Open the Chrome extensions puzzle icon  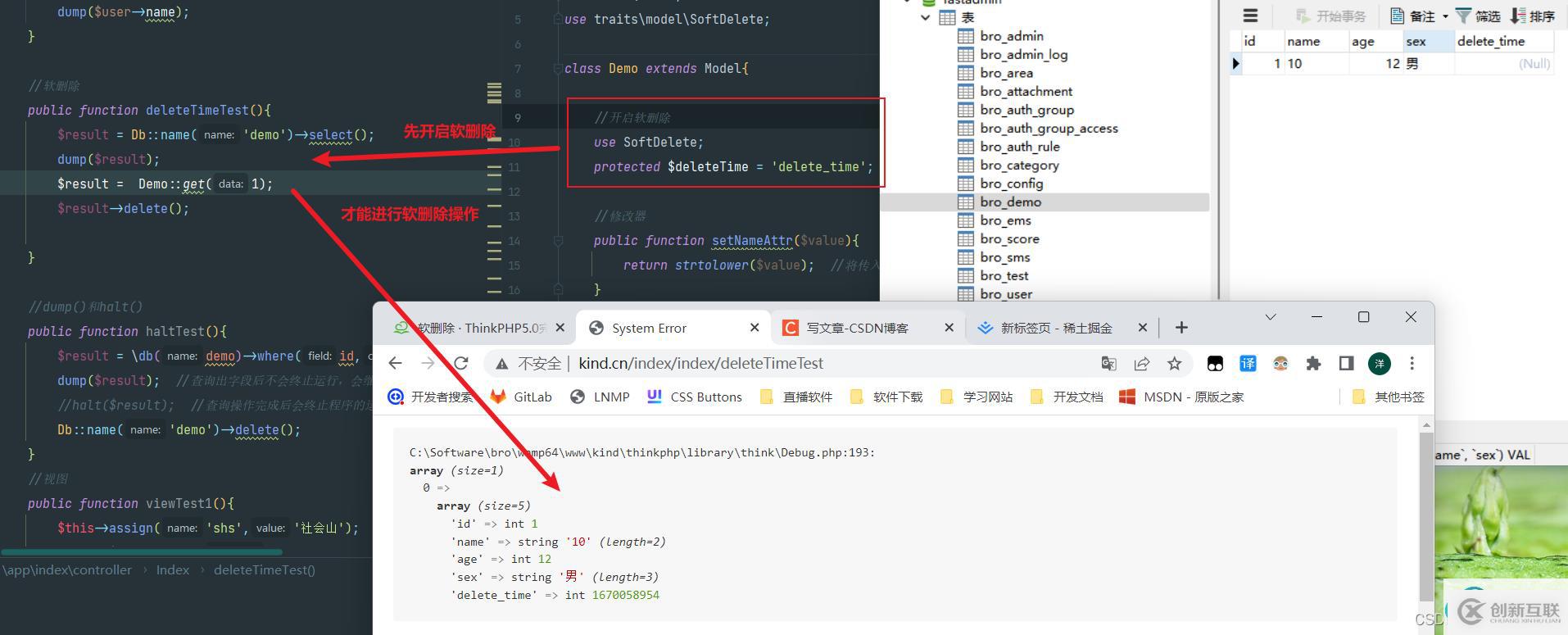pos(1313,363)
